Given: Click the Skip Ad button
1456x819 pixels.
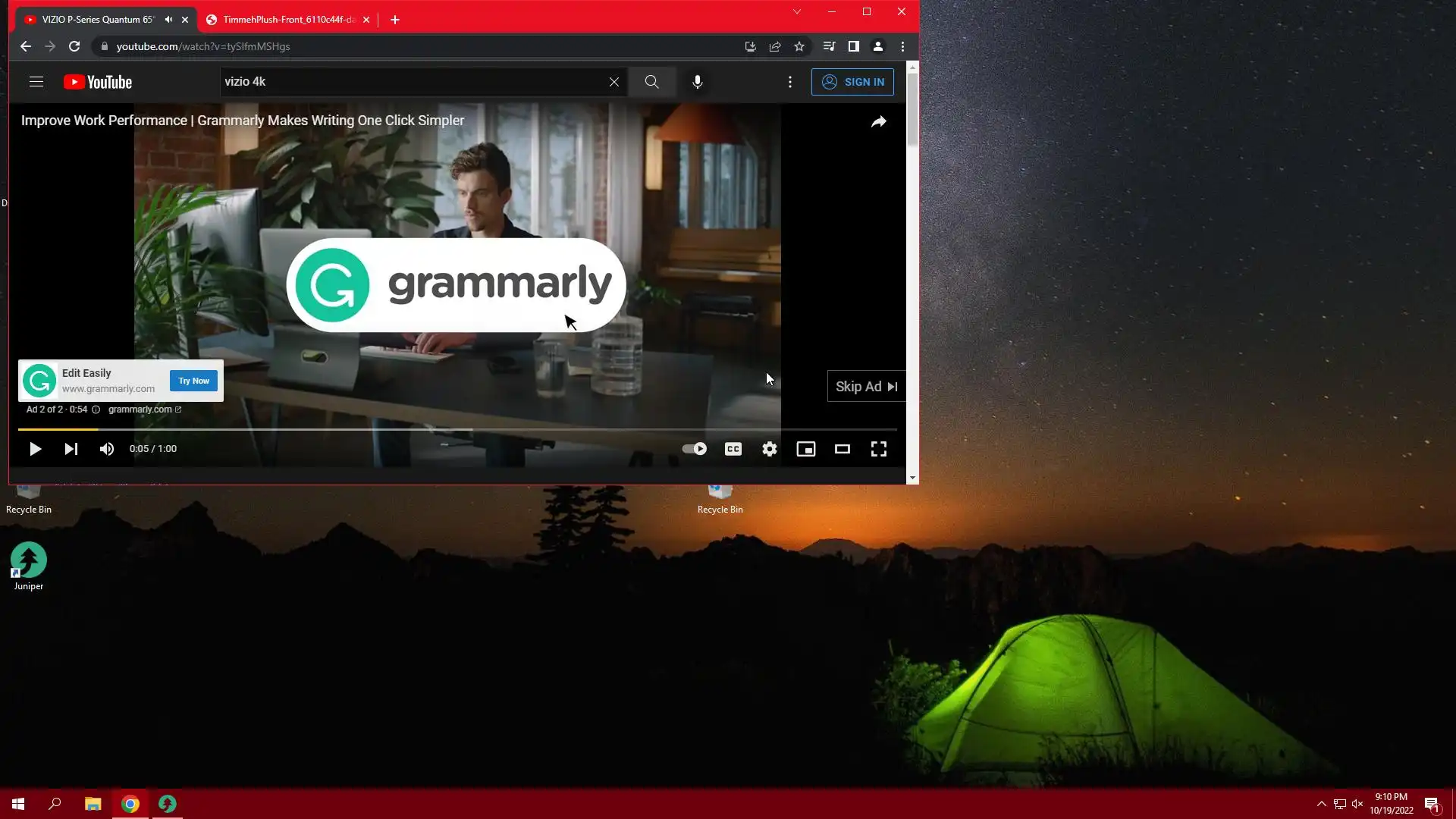Looking at the screenshot, I should click(865, 387).
